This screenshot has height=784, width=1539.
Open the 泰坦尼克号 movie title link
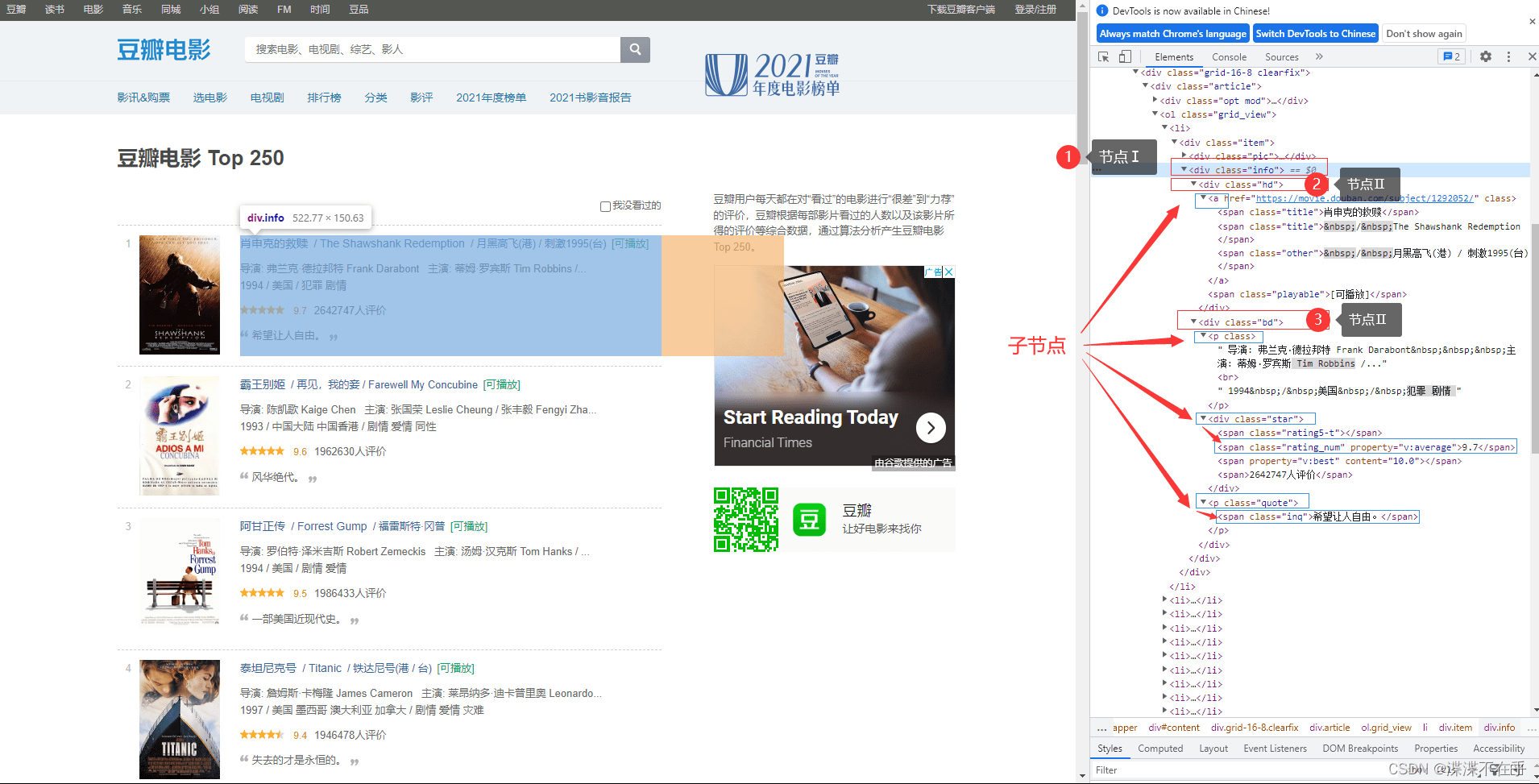click(268, 668)
